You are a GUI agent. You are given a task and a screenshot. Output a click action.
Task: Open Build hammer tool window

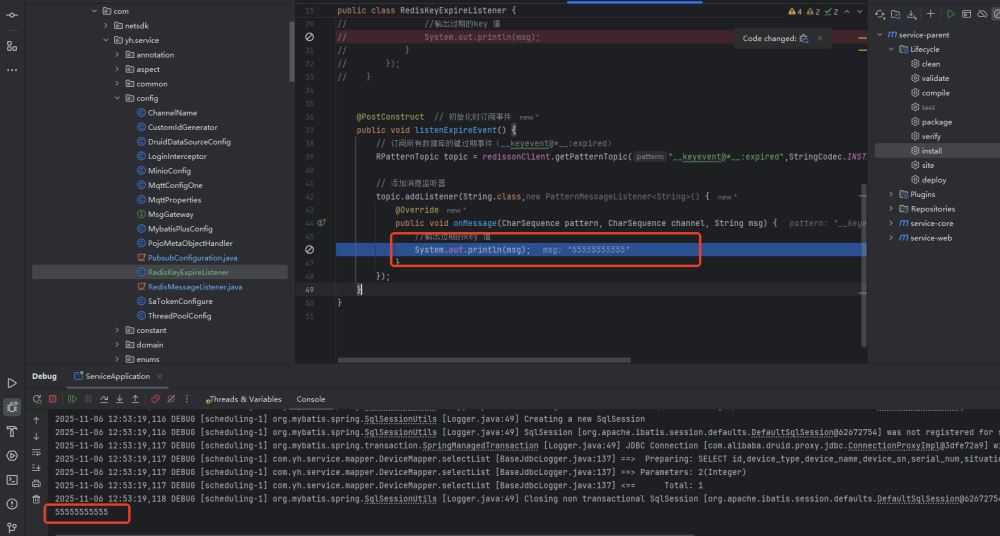pyautogui.click(x=11, y=431)
